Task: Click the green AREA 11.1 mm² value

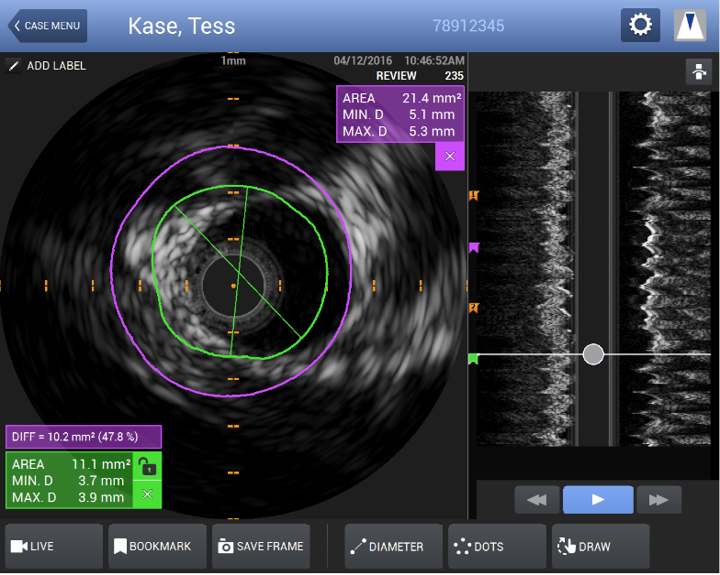Action: 101,464
